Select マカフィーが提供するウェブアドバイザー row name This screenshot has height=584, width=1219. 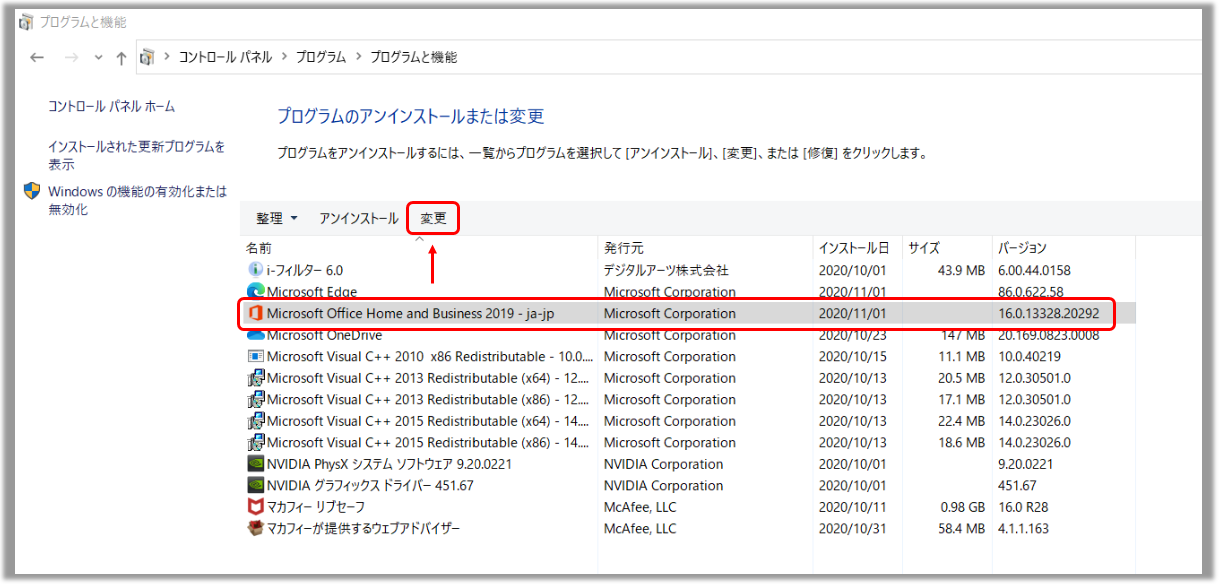pyautogui.click(x=364, y=529)
